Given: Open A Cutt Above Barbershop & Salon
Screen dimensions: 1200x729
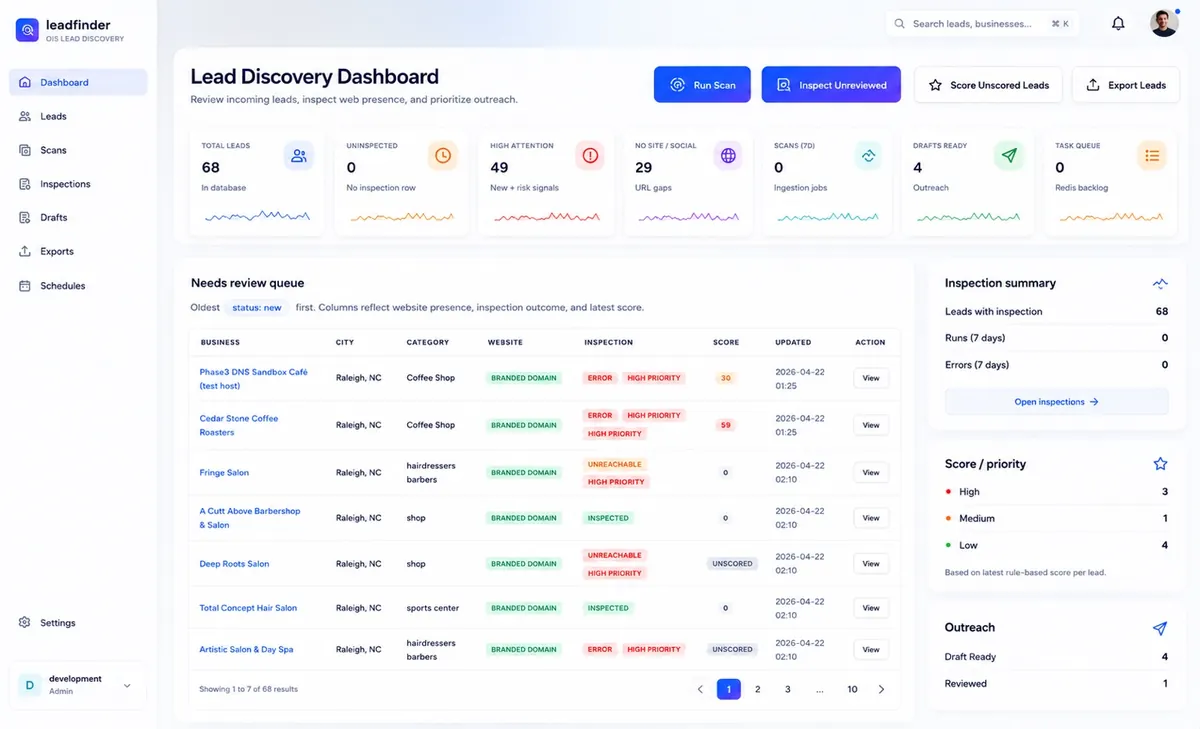Looking at the screenshot, I should pos(250,518).
